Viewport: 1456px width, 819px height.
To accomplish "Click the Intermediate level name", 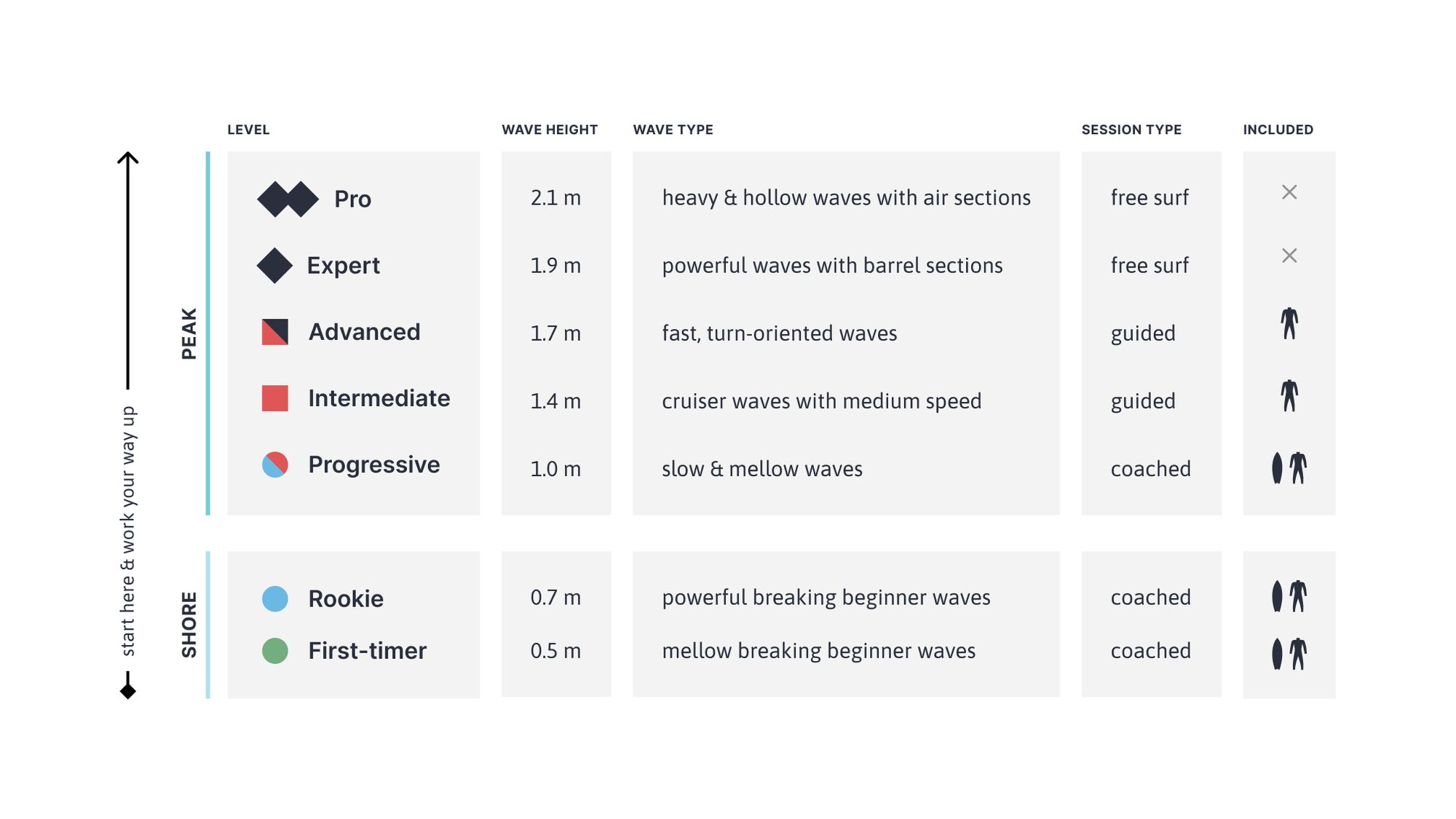I will pyautogui.click(x=379, y=398).
